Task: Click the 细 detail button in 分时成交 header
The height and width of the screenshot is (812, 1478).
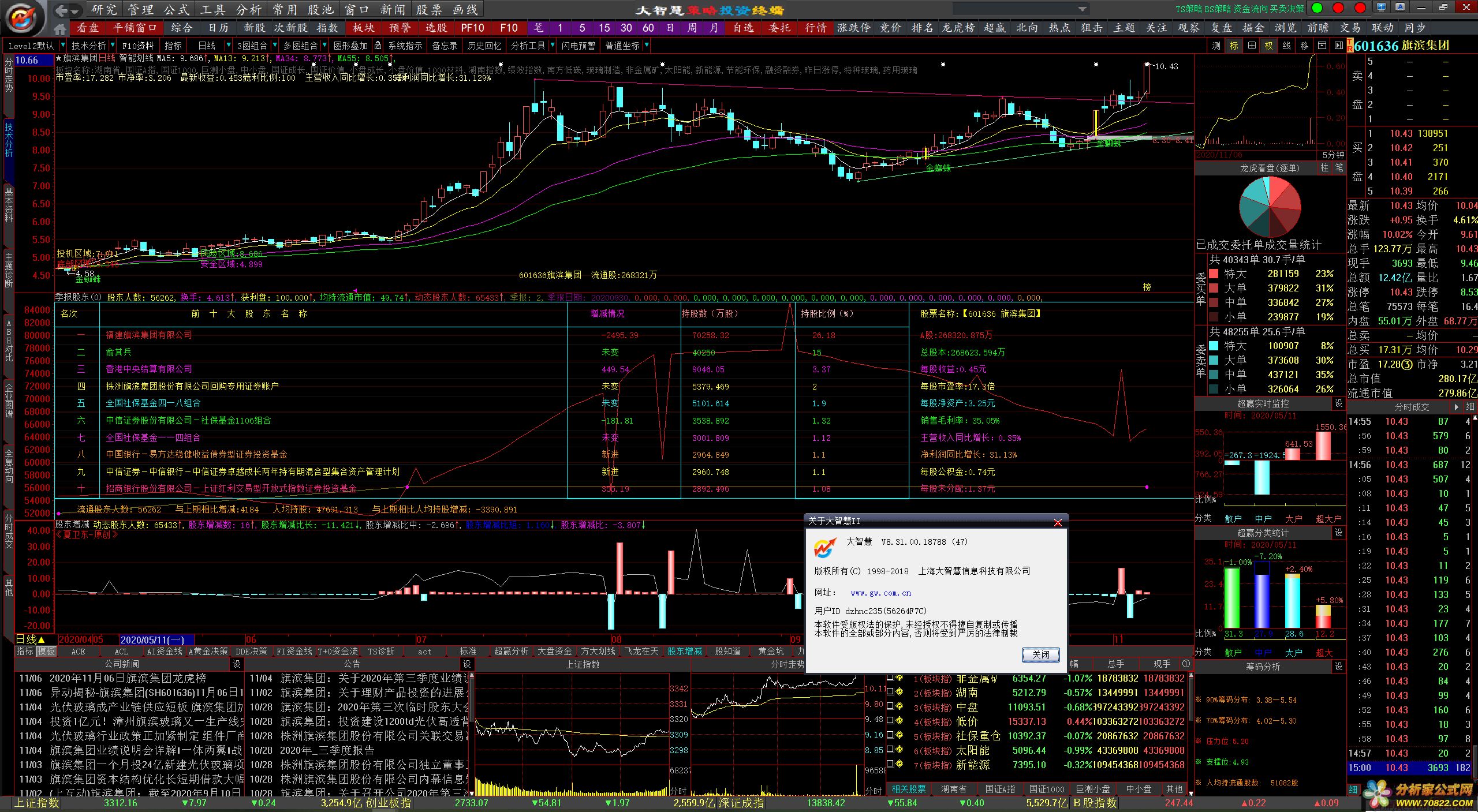Action: coord(1470,407)
